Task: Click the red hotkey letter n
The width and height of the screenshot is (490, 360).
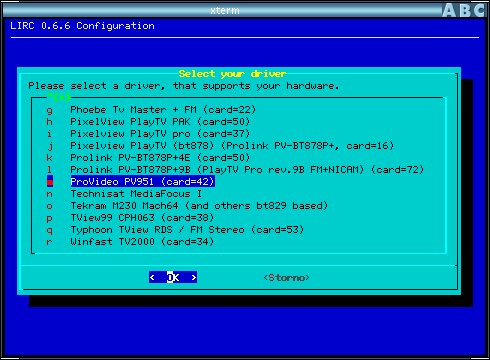Action: pos(50,194)
